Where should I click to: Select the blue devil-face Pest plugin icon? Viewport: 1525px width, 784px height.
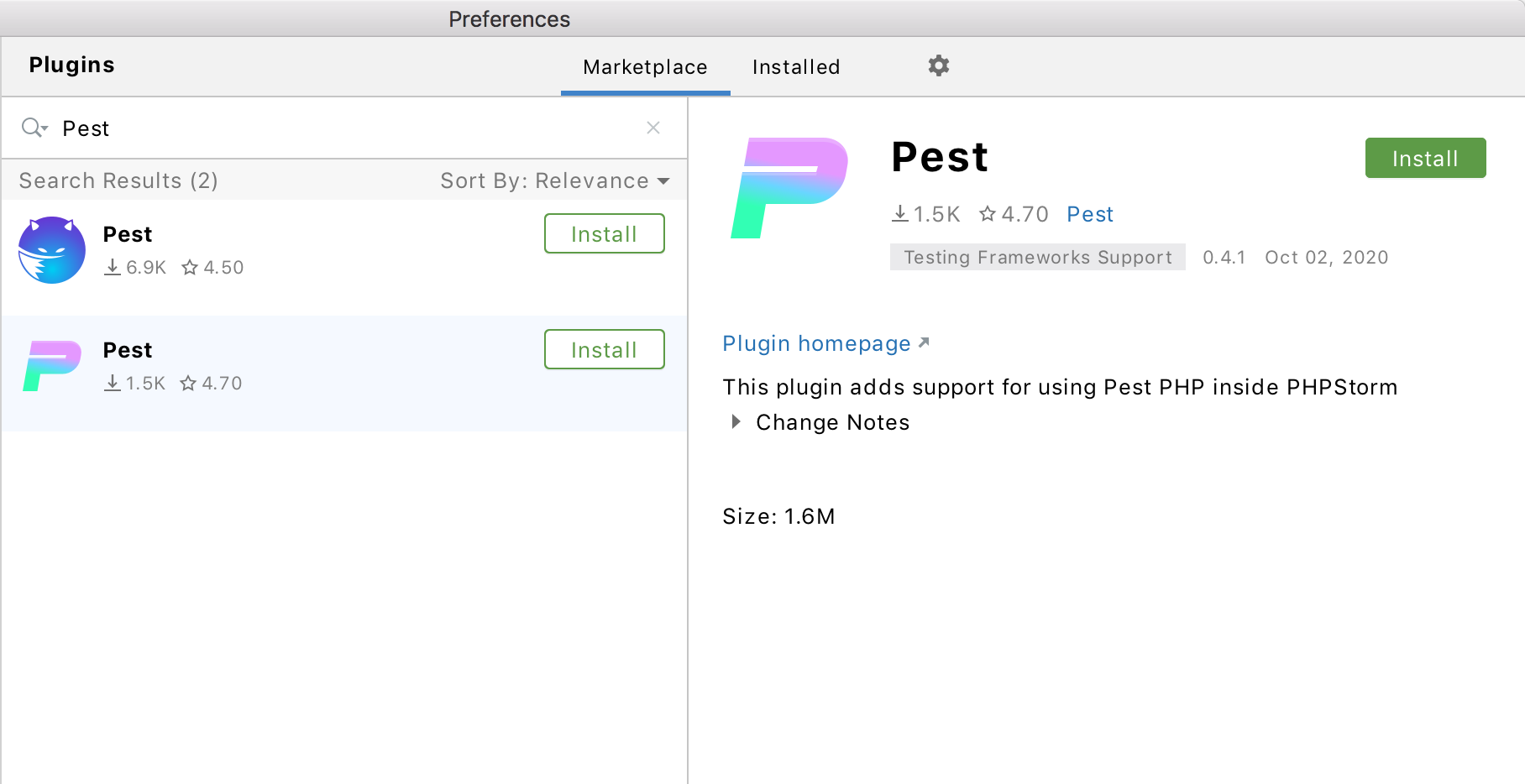click(x=52, y=250)
